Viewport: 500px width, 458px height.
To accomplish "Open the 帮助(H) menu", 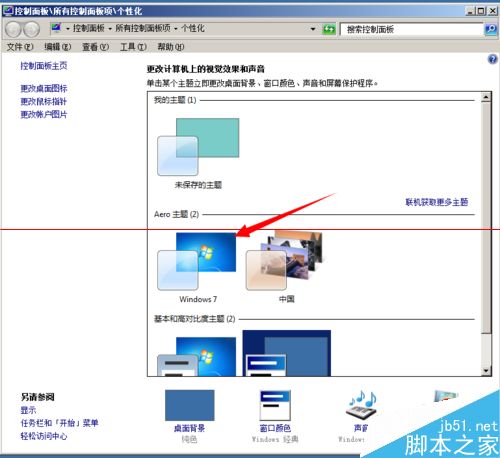I will 171,47.
